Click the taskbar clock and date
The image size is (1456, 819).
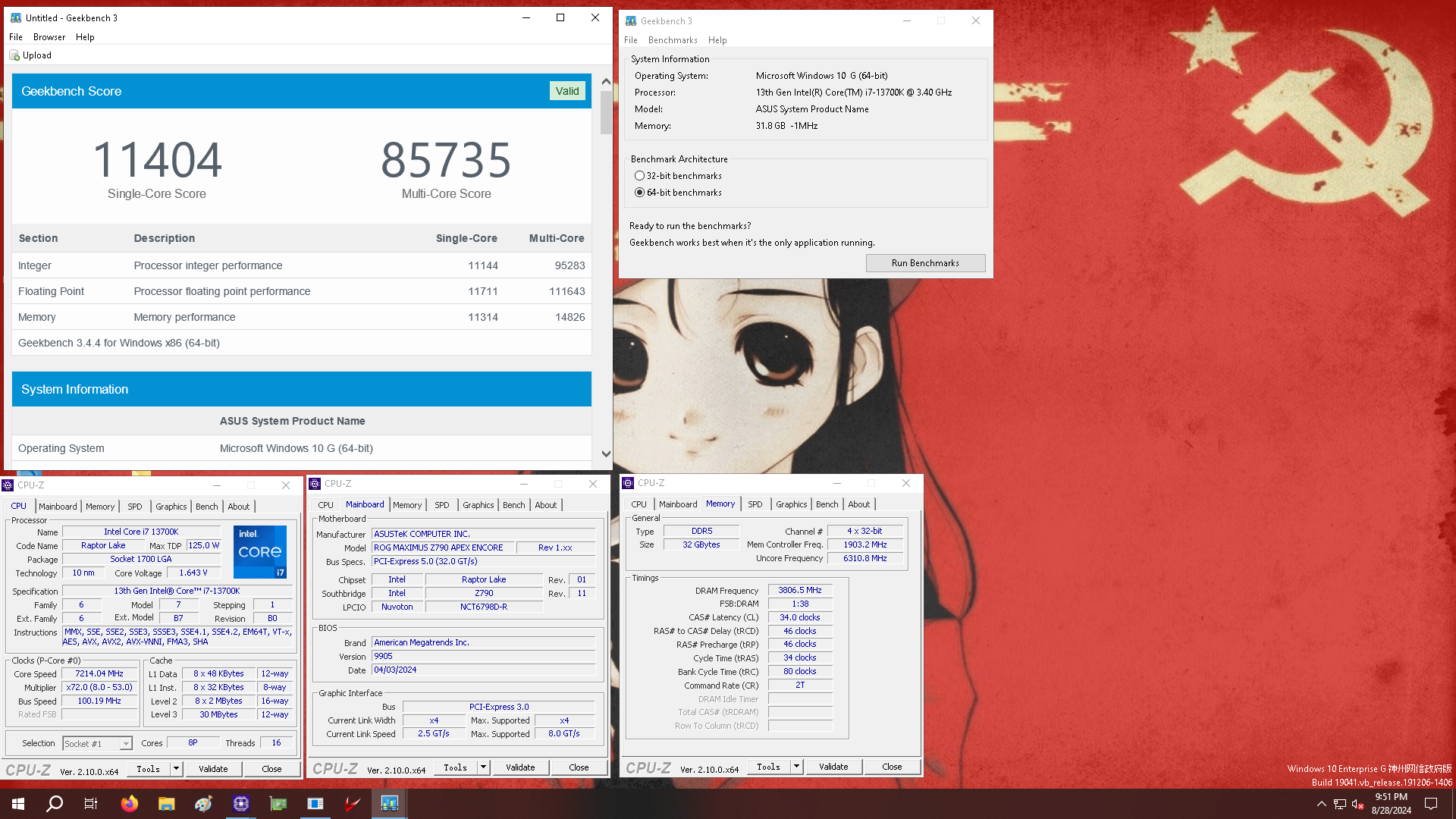(x=1391, y=804)
